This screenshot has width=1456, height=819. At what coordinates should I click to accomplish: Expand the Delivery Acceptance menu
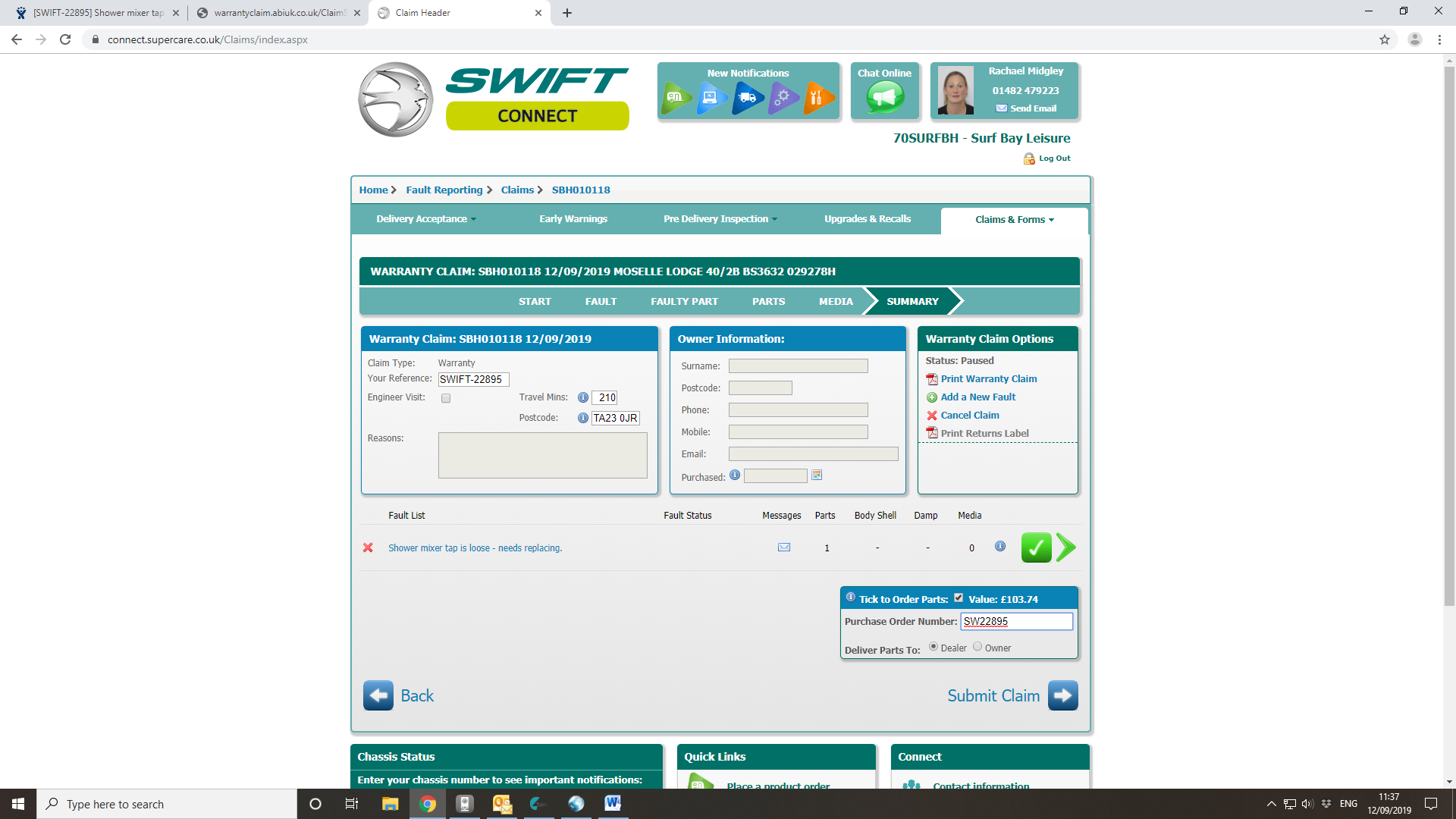[426, 219]
